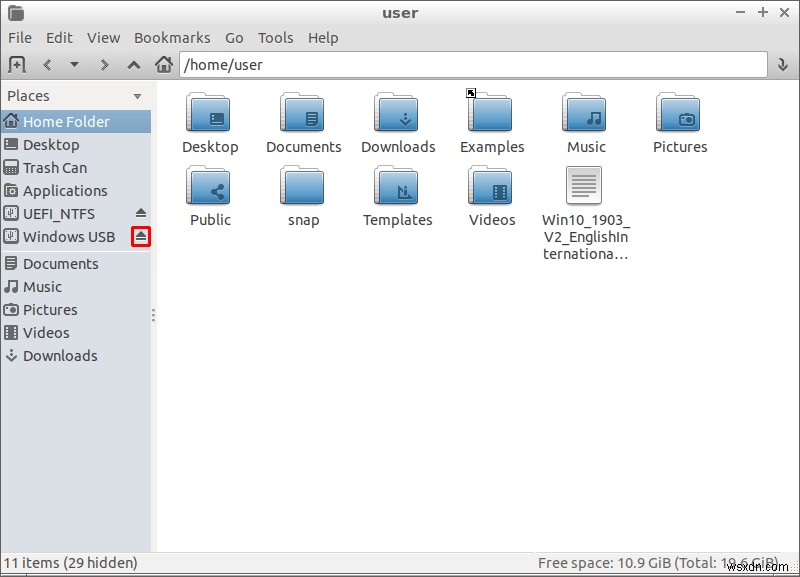
Task: Open the Tools menu
Action: pyautogui.click(x=276, y=38)
